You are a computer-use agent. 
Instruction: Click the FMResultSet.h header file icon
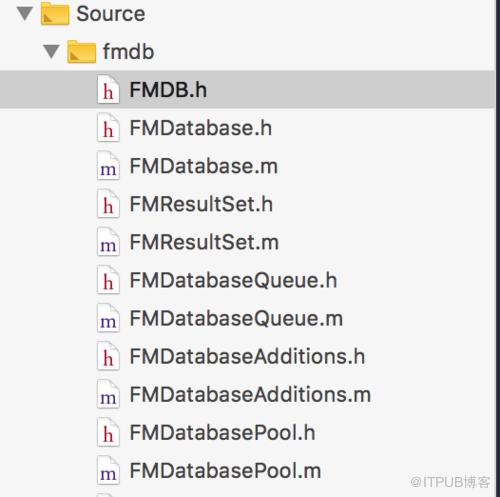[108, 204]
